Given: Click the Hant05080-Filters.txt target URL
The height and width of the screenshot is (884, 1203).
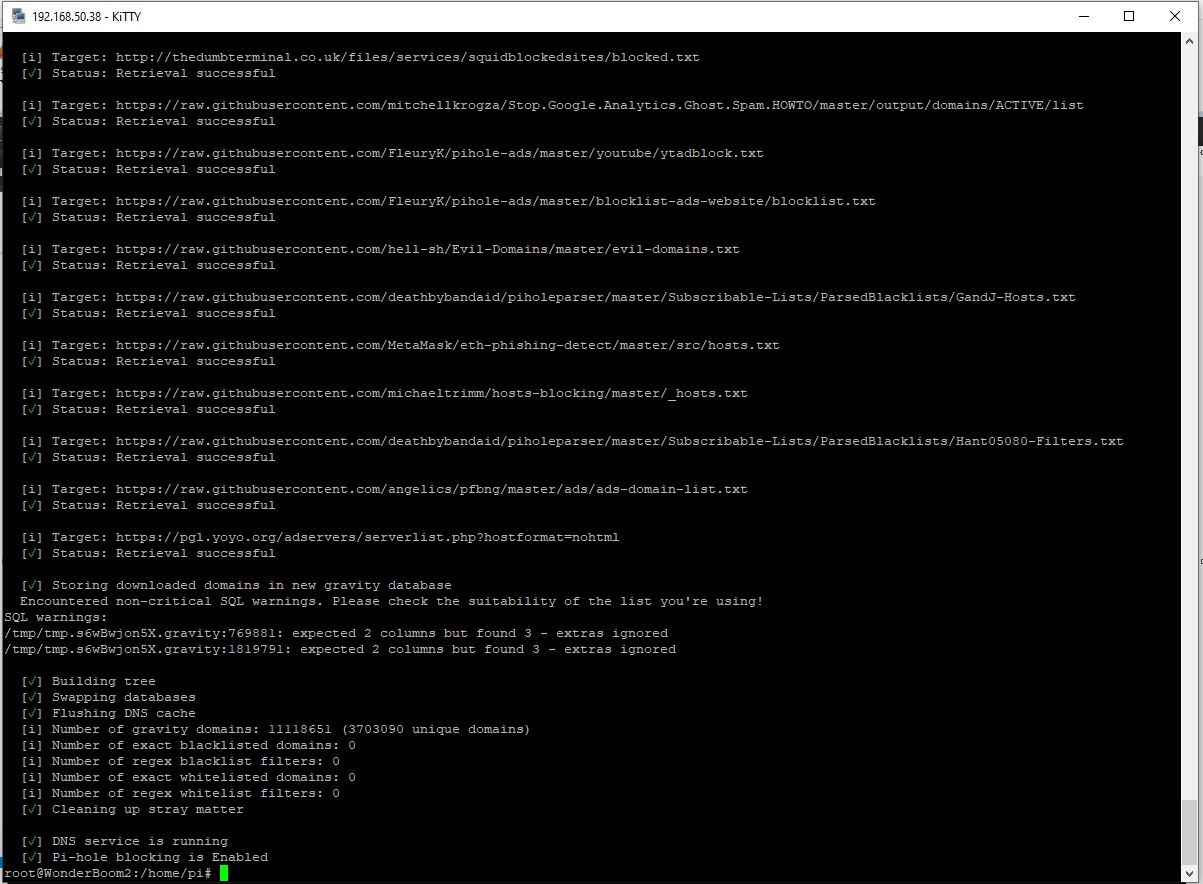Looking at the screenshot, I should [619, 441].
